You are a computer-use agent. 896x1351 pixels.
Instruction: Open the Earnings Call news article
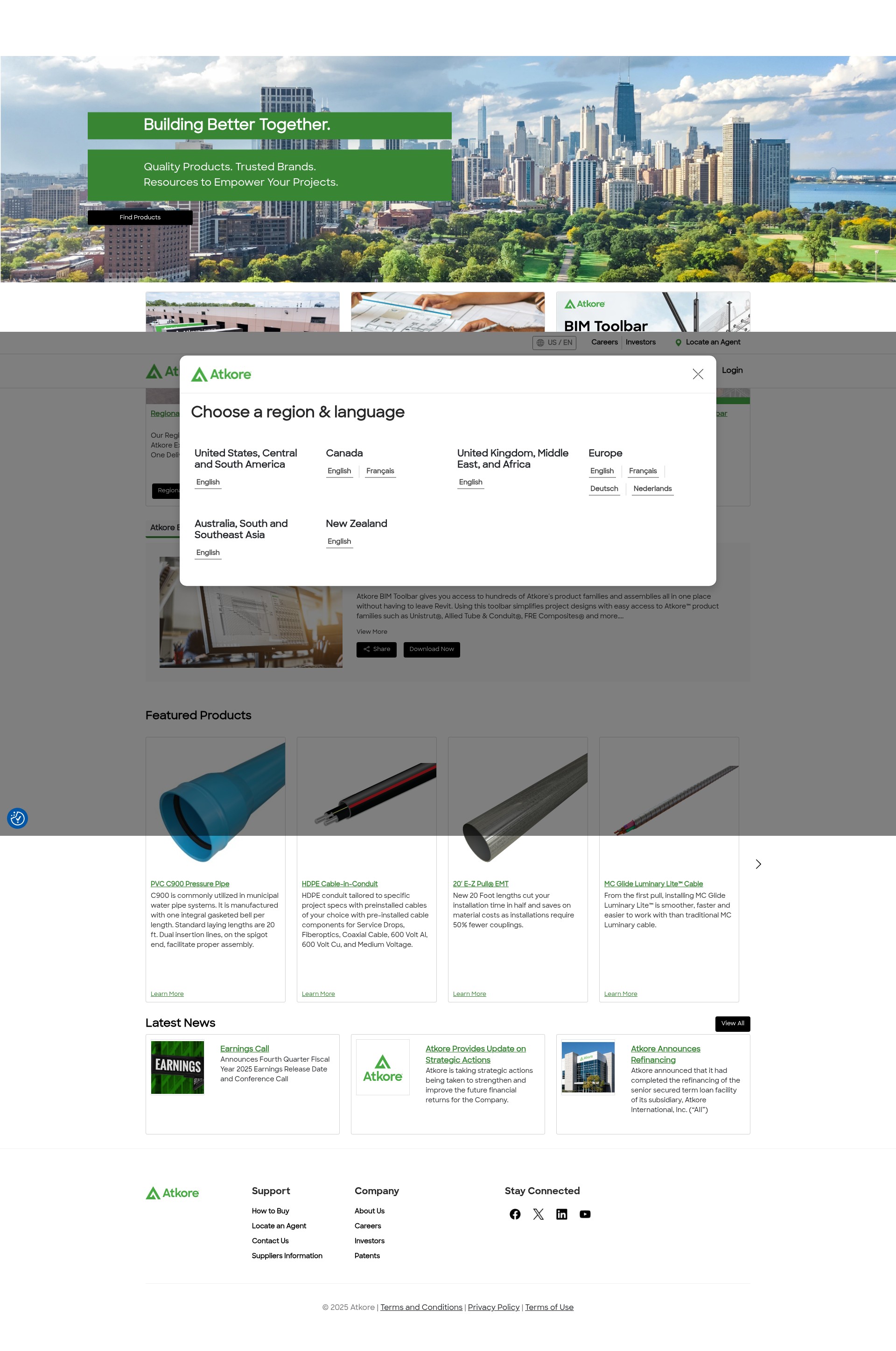245,1049
